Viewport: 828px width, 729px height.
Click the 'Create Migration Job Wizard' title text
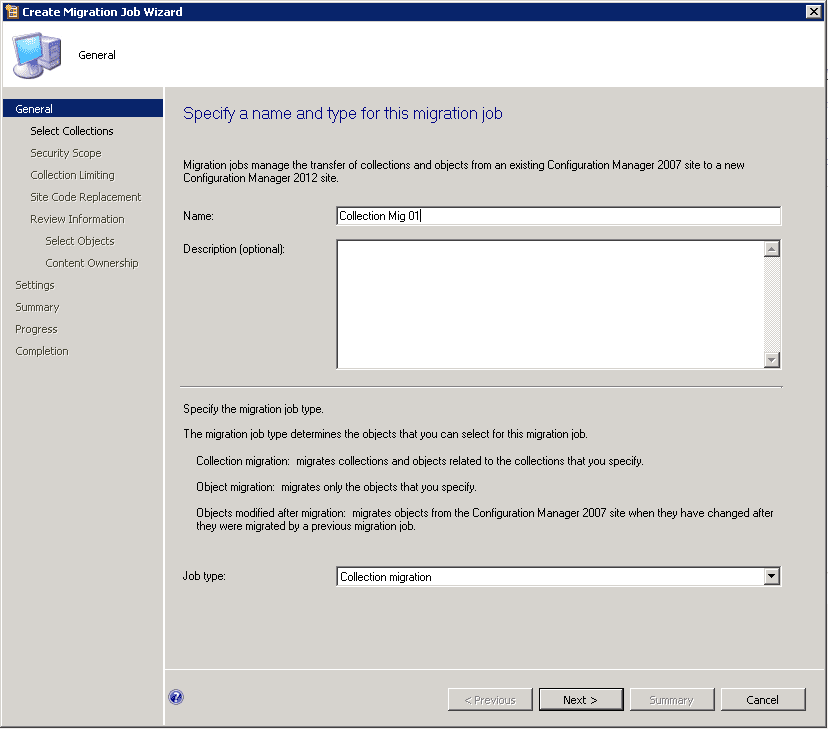102,12
